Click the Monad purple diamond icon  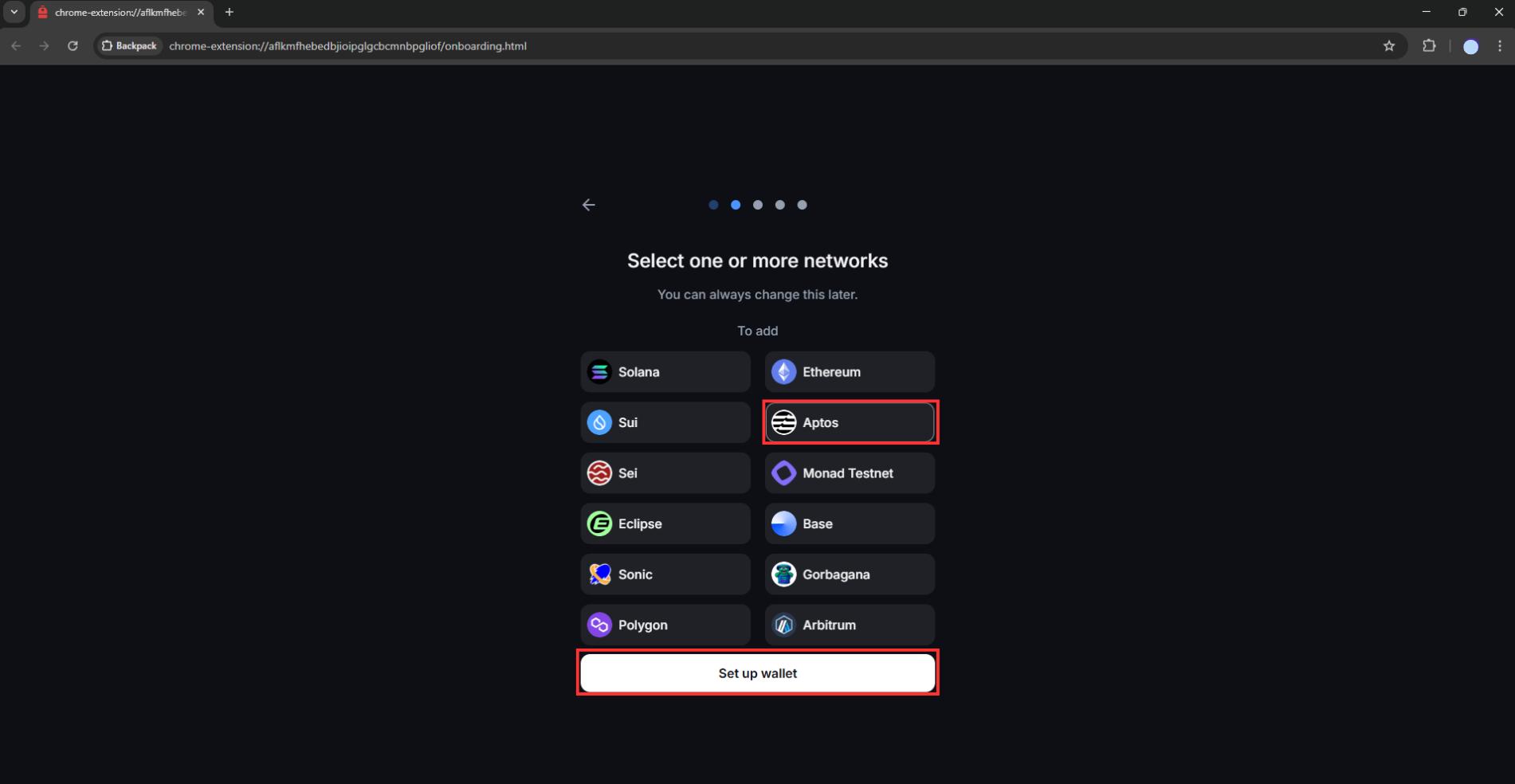pyautogui.click(x=784, y=473)
